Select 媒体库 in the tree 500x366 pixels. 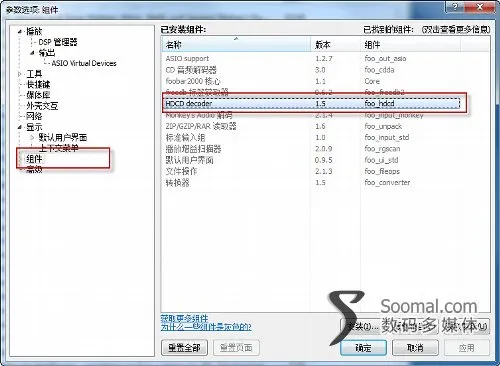[38, 95]
